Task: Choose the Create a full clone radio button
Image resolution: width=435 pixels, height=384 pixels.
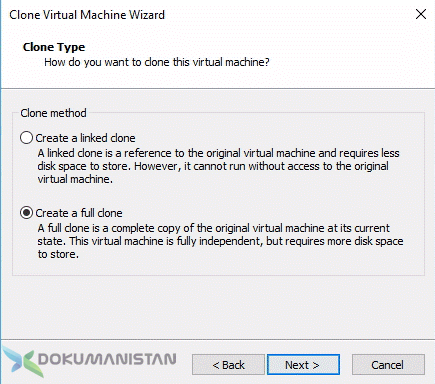Action: pos(26,213)
